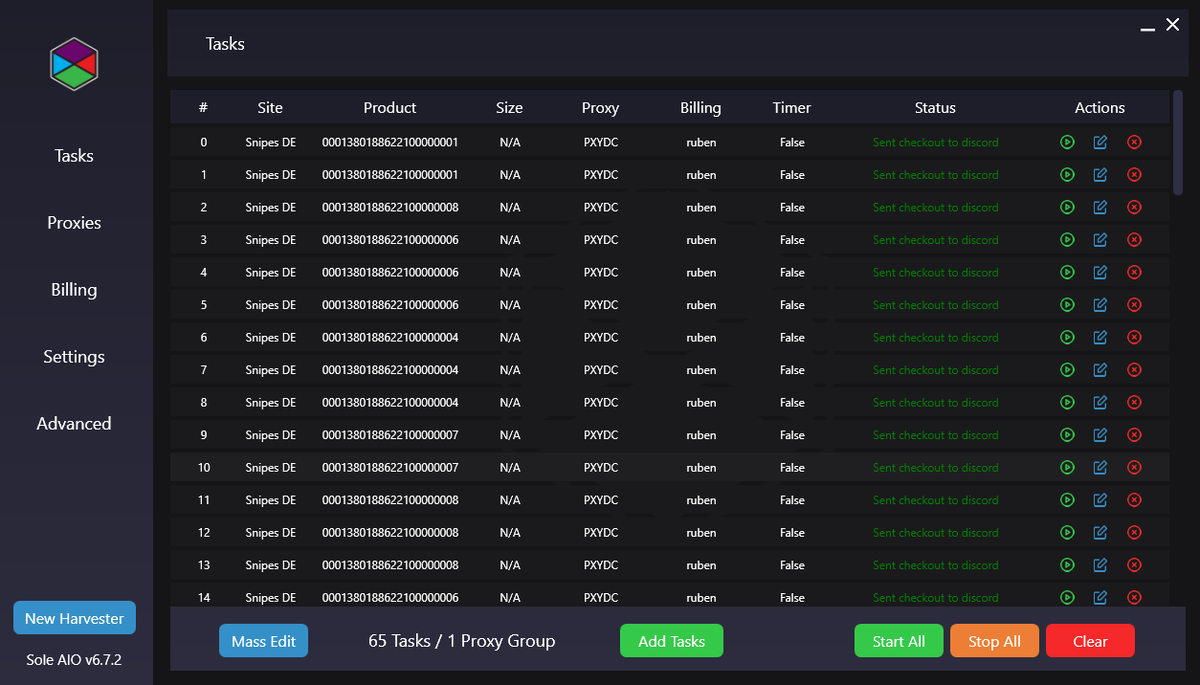Viewport: 1200px width, 685px height.
Task: Start All tasks
Action: coord(899,641)
